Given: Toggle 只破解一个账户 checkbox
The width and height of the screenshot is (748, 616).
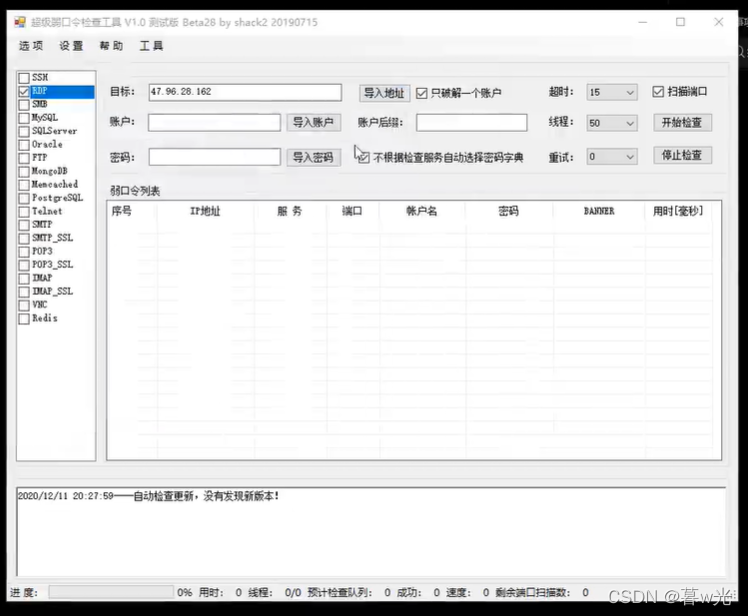Looking at the screenshot, I should [x=422, y=93].
